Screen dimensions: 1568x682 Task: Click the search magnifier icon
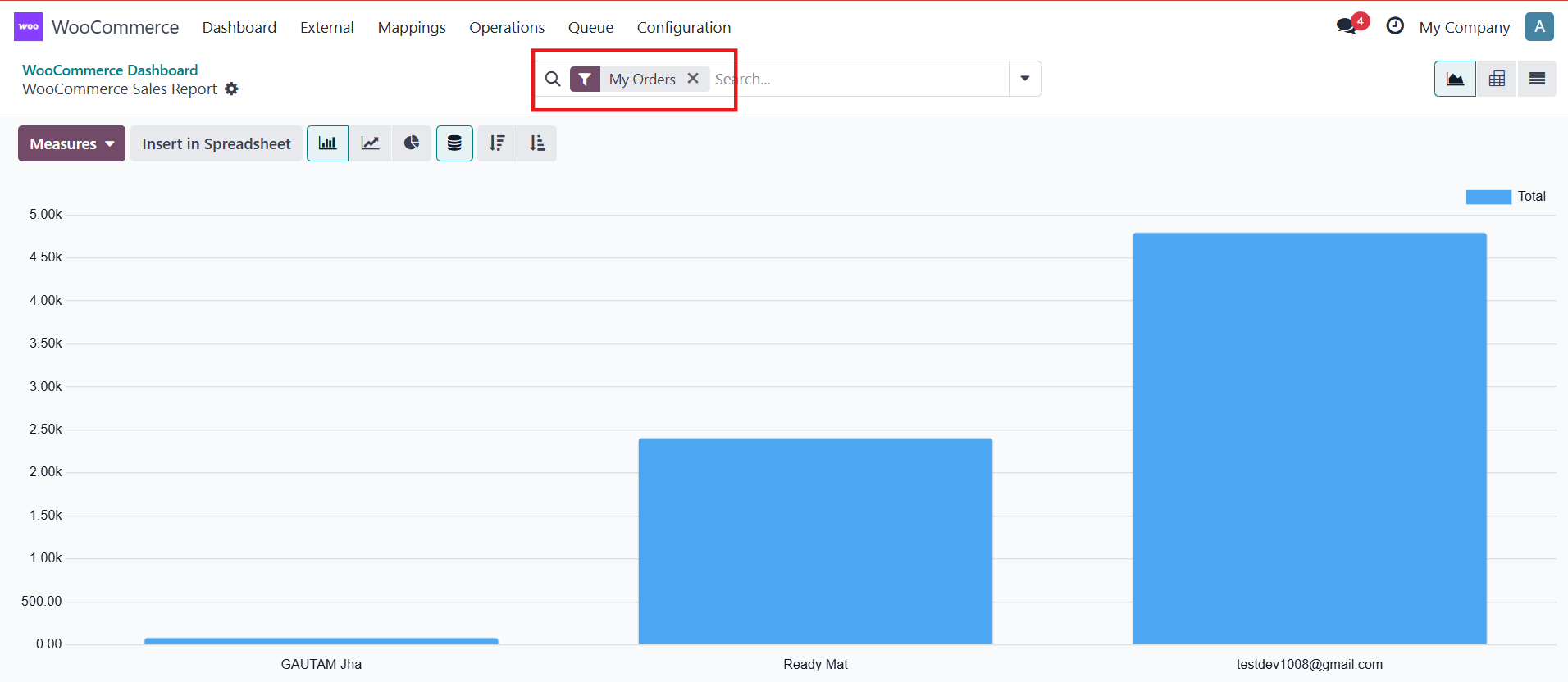(x=553, y=79)
